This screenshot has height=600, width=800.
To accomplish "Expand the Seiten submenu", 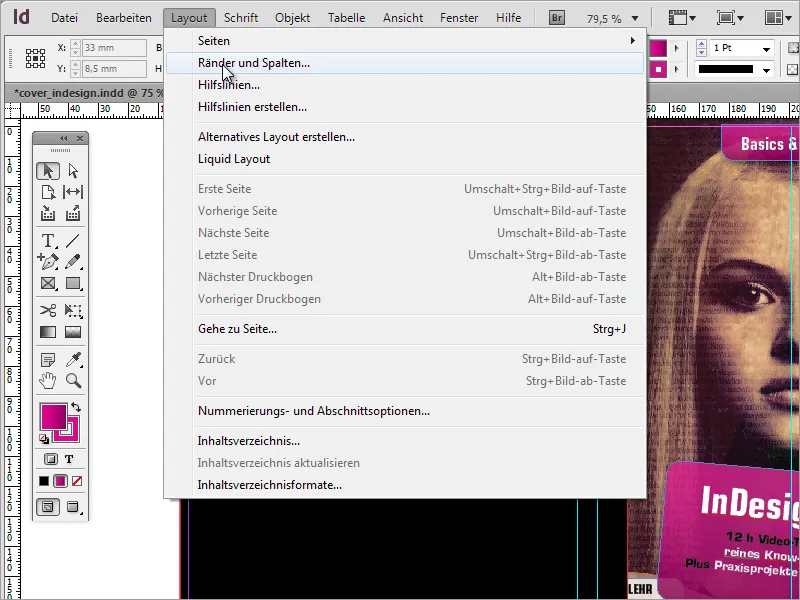I will tap(405, 41).
